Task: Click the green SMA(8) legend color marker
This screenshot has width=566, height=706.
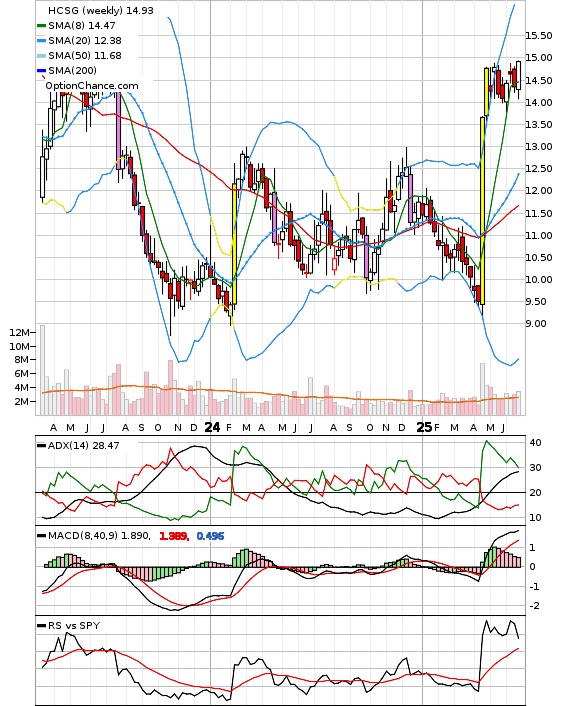Action: coord(41,26)
